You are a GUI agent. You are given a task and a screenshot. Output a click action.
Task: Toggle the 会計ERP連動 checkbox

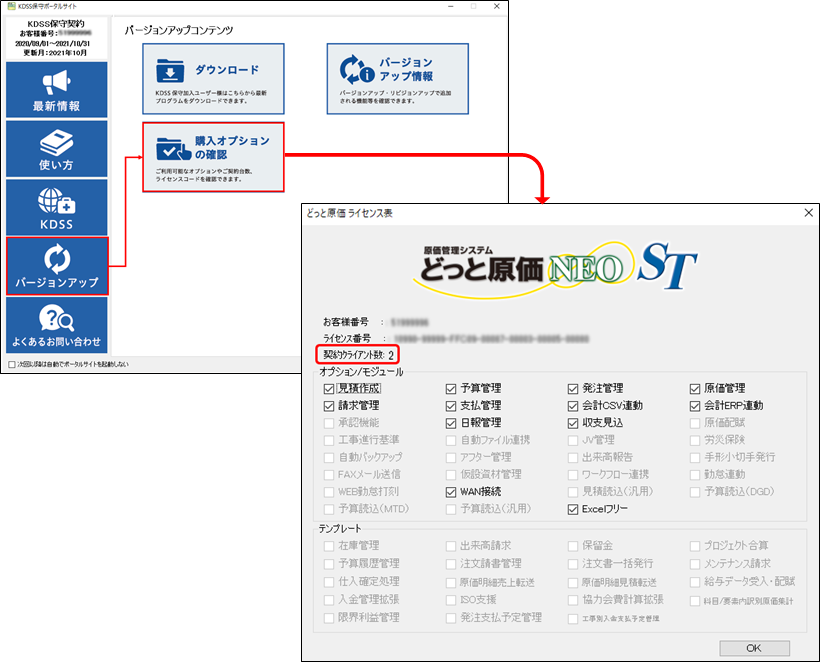(x=694, y=406)
